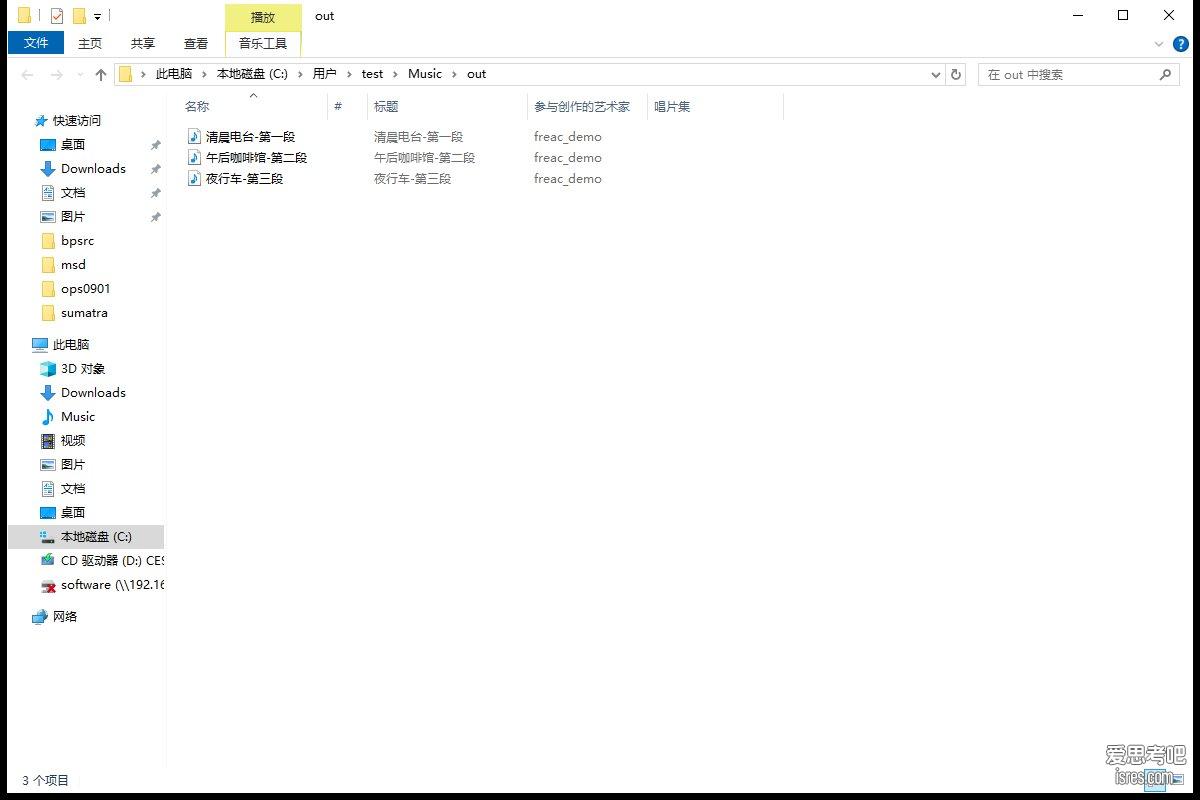Click the disconnected software network drive icon

coord(47,585)
